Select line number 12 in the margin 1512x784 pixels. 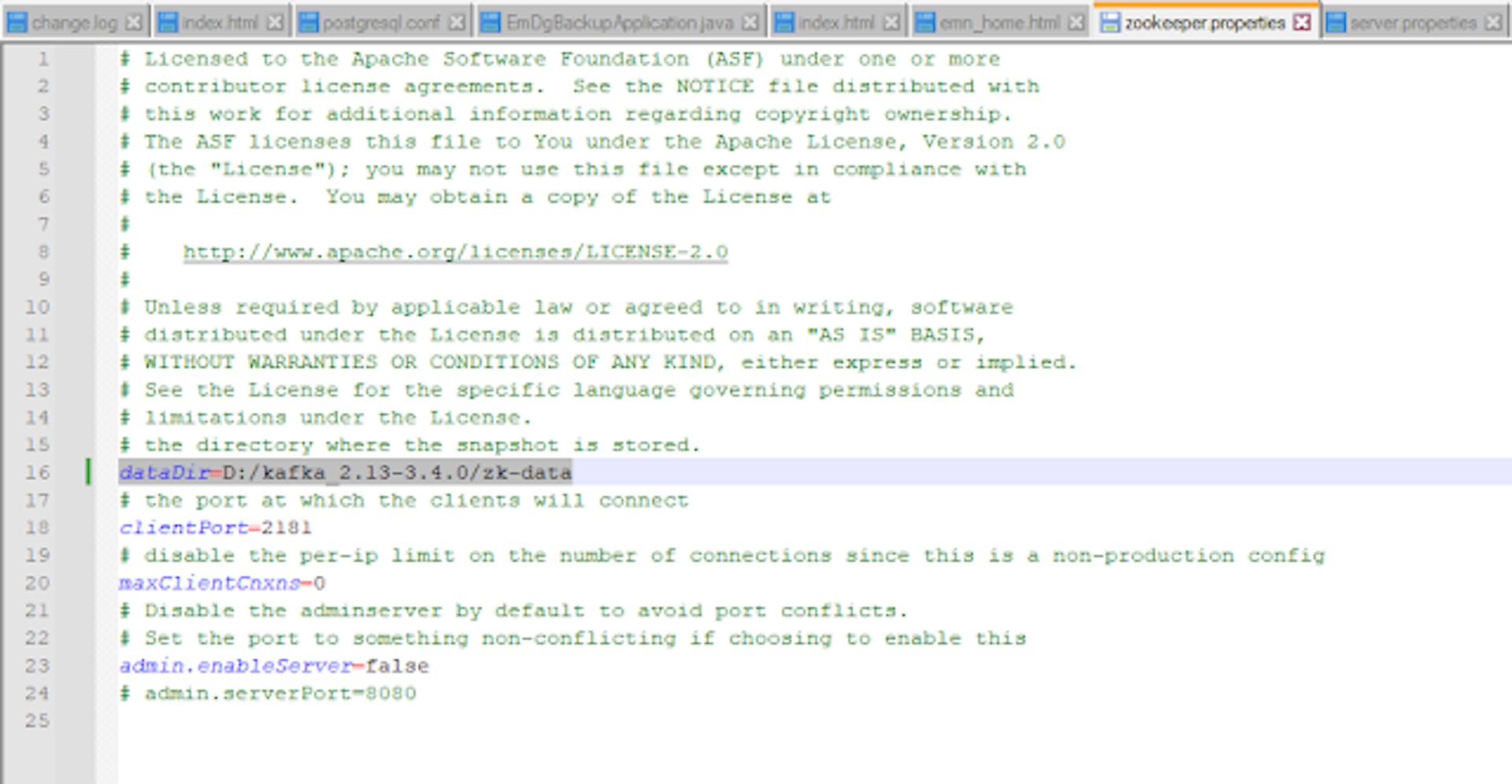point(37,362)
